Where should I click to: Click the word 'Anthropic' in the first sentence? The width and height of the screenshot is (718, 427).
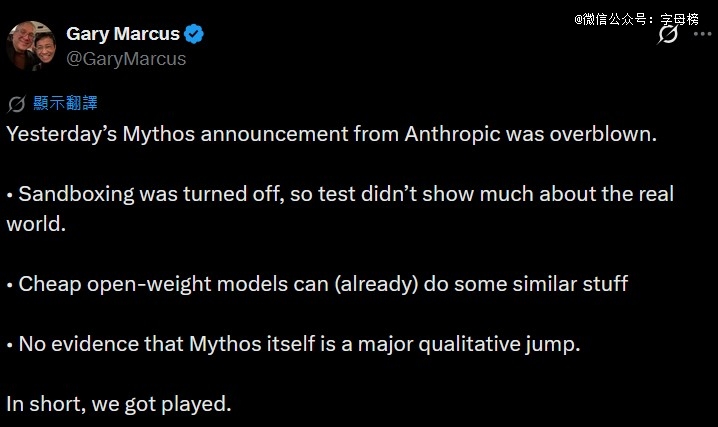tap(453, 134)
